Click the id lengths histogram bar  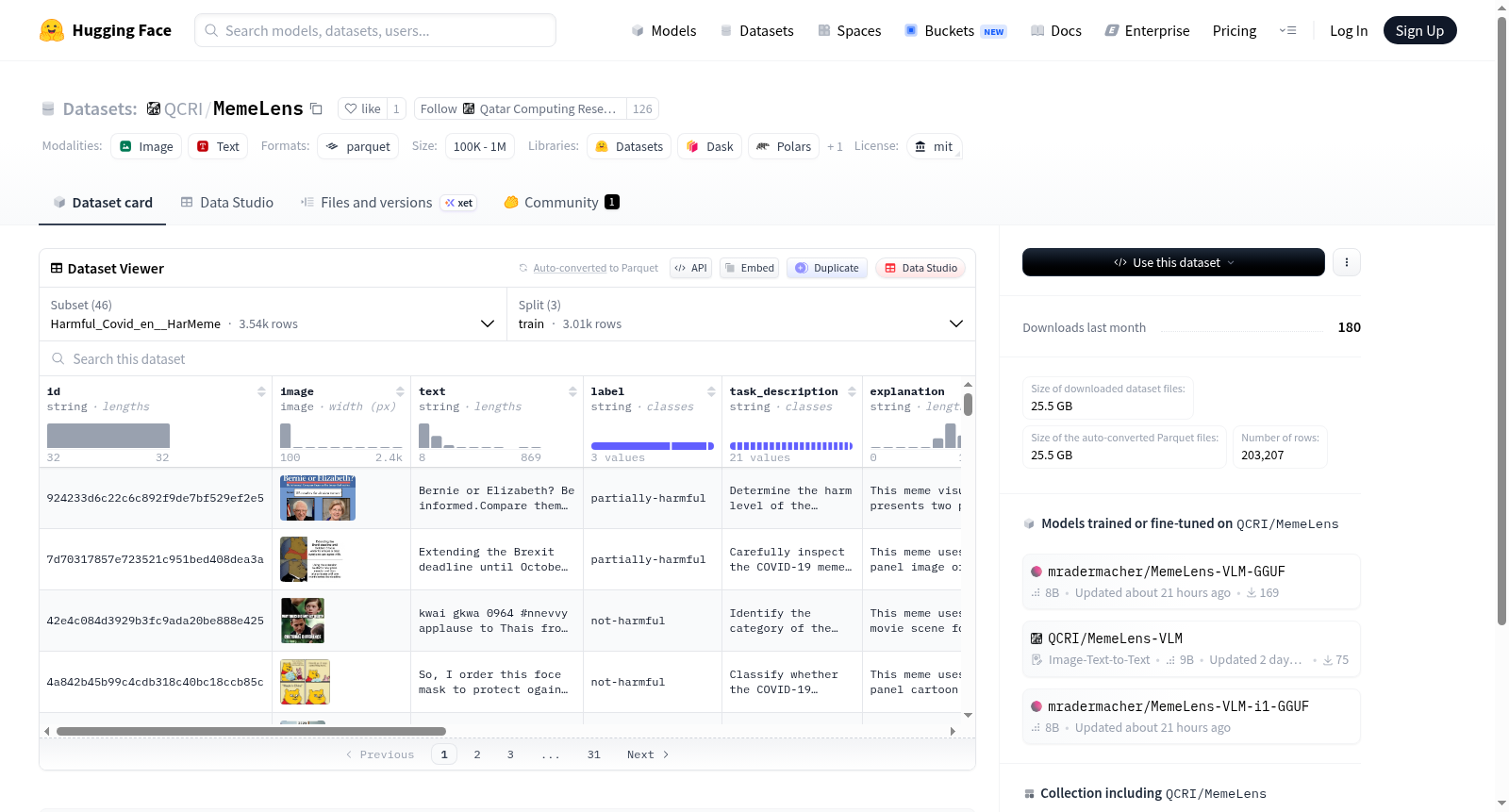(x=108, y=436)
